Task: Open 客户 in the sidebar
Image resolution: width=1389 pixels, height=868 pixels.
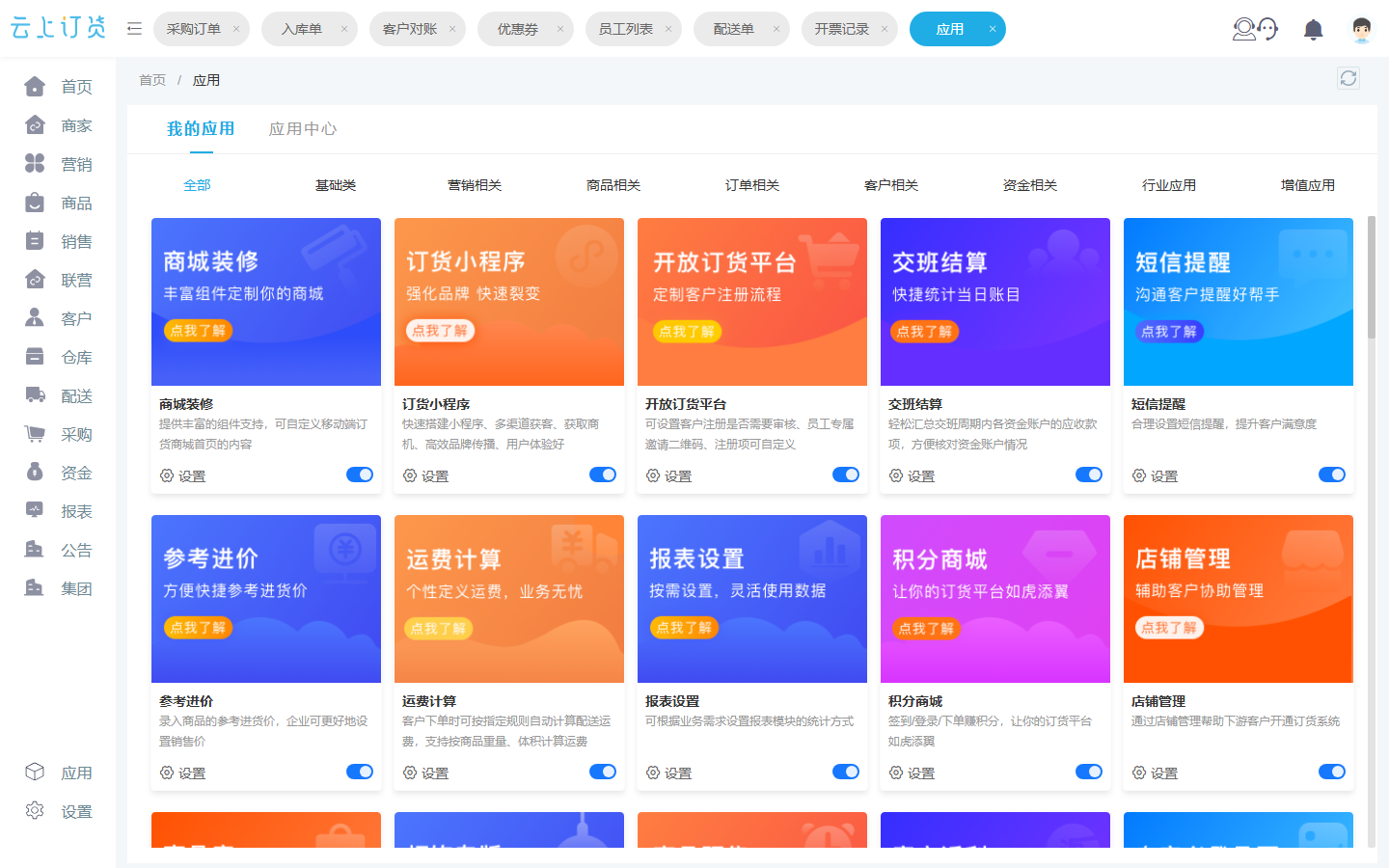Action: 58,318
